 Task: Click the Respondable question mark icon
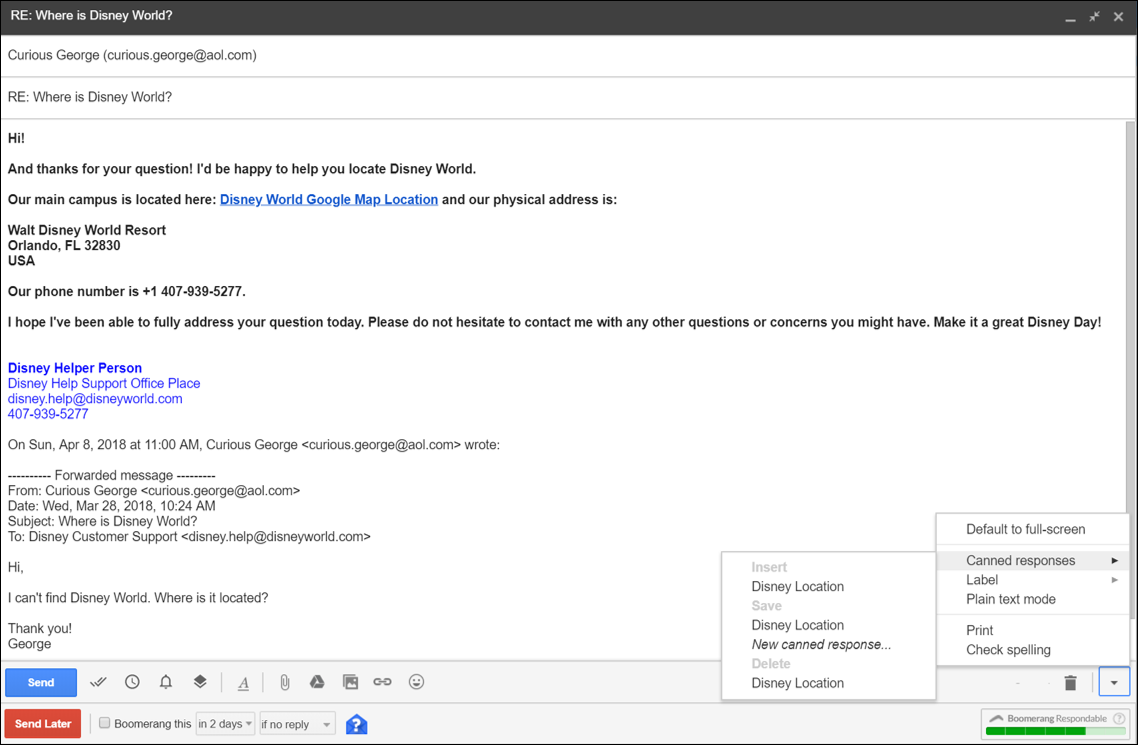(1118, 718)
